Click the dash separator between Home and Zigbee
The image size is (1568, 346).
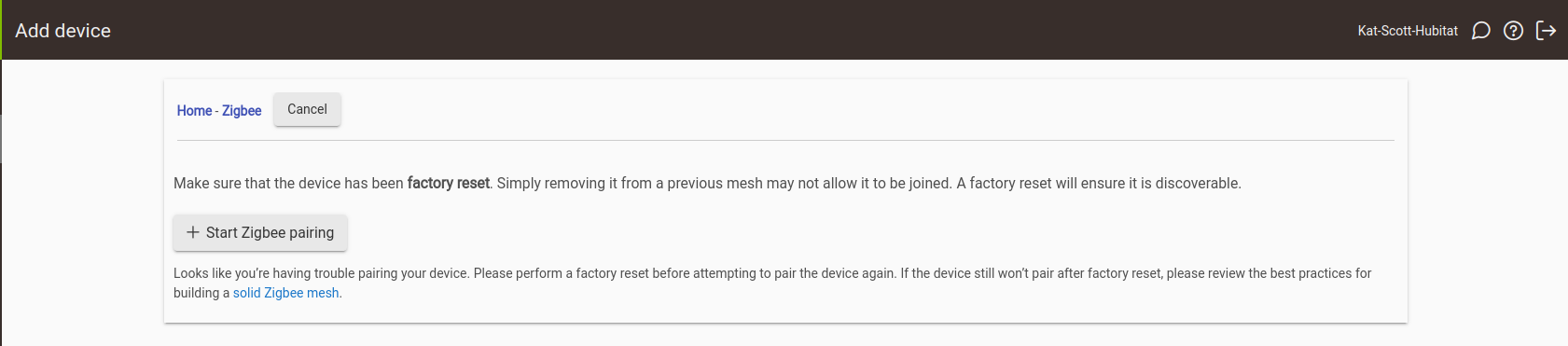(216, 111)
